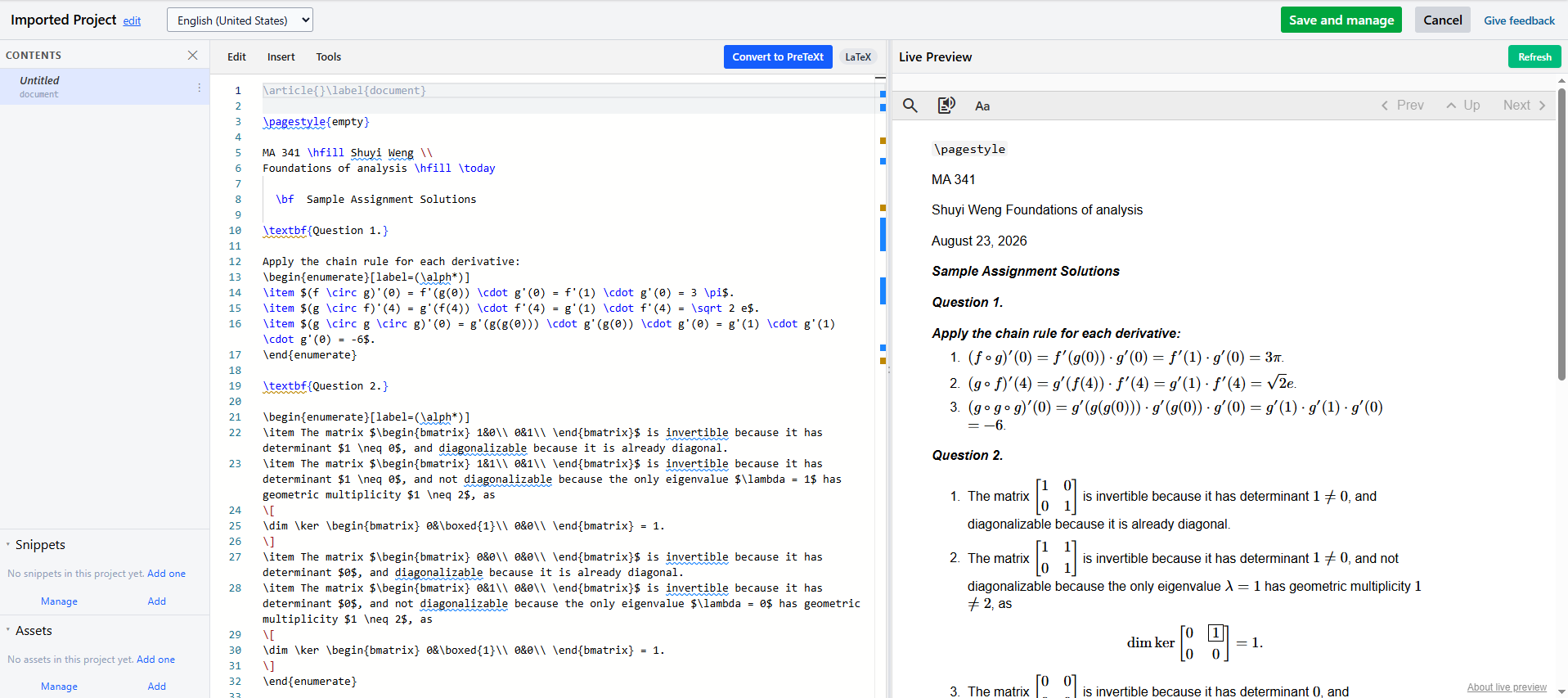
Task: Click Add one link for snippets
Action: pyautogui.click(x=166, y=574)
